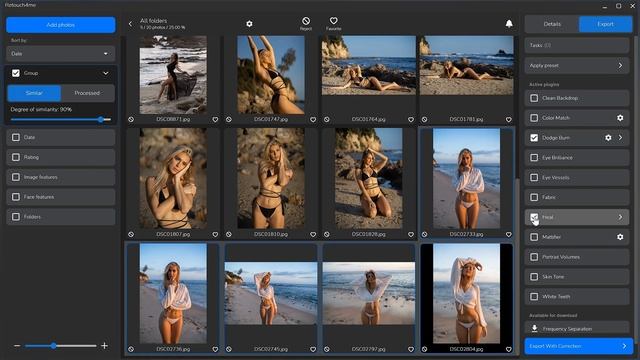The height and width of the screenshot is (360, 640).
Task: Select thumbnail DSC01807.jpg
Action: (173, 179)
